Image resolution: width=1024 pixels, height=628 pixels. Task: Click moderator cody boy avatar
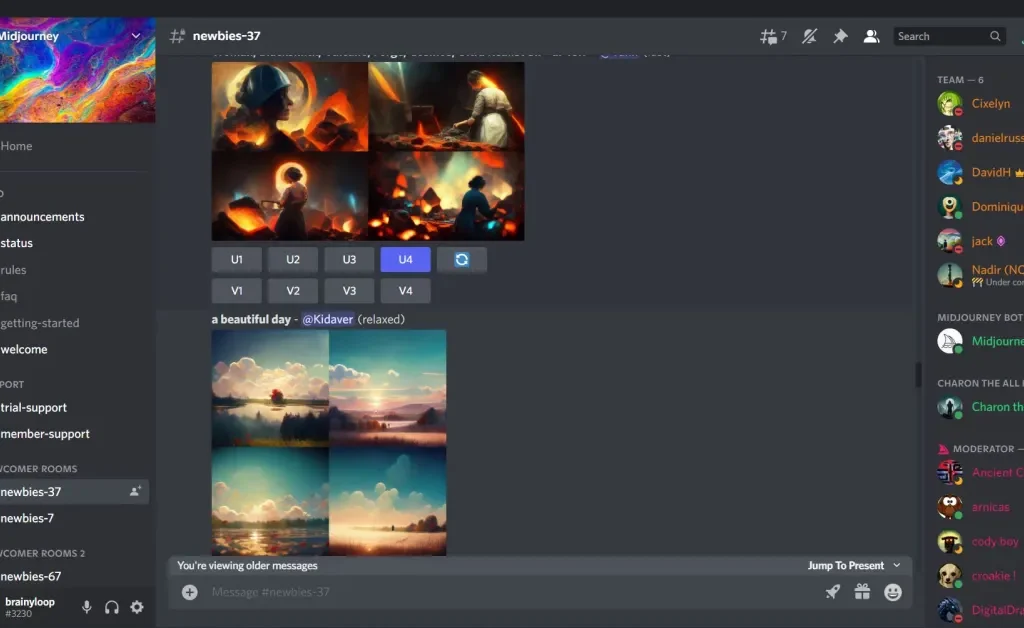click(950, 542)
